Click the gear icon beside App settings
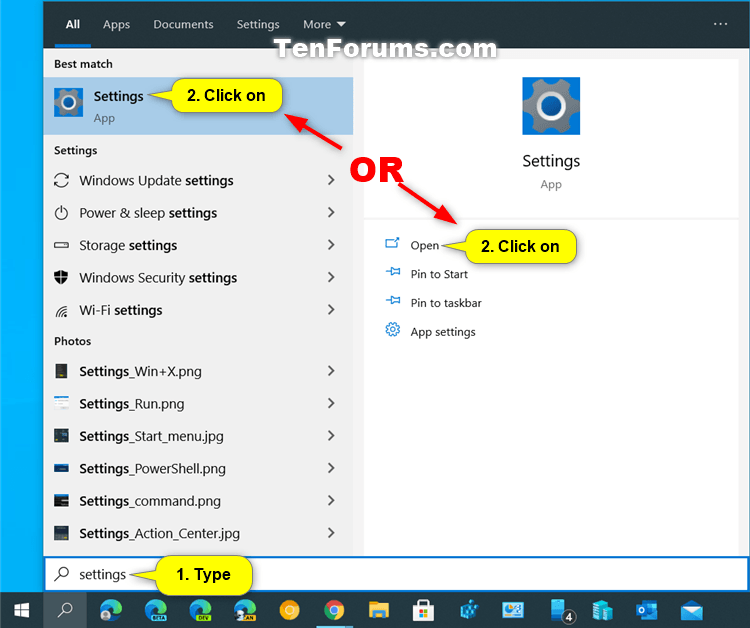 pyautogui.click(x=393, y=330)
